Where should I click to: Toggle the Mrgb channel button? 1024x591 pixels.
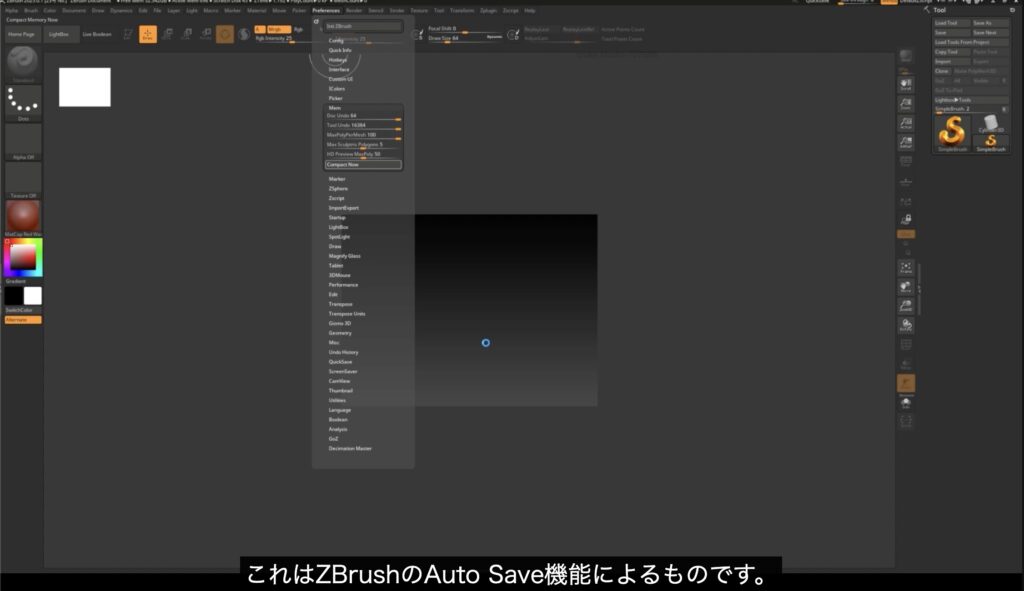pos(278,29)
